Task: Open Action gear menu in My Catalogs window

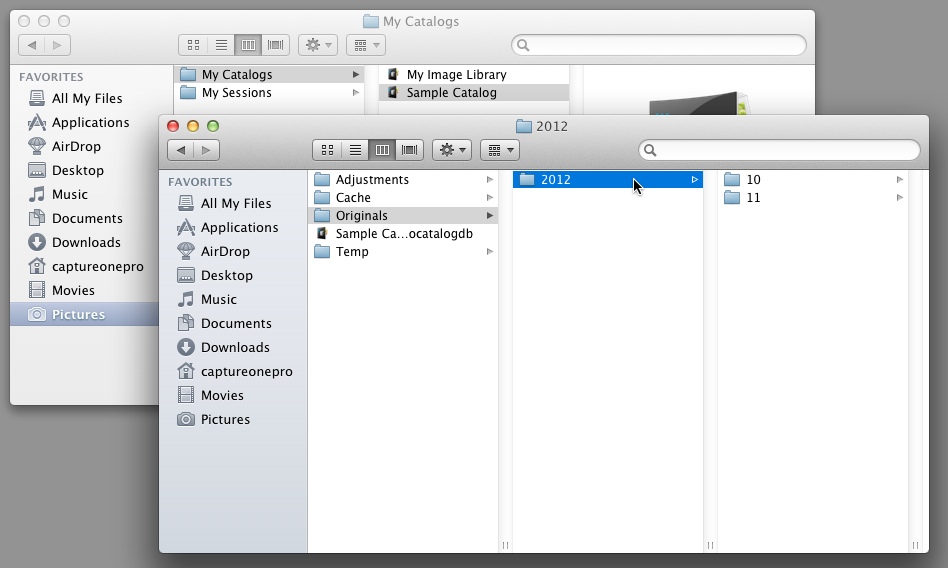Action: click(x=318, y=45)
